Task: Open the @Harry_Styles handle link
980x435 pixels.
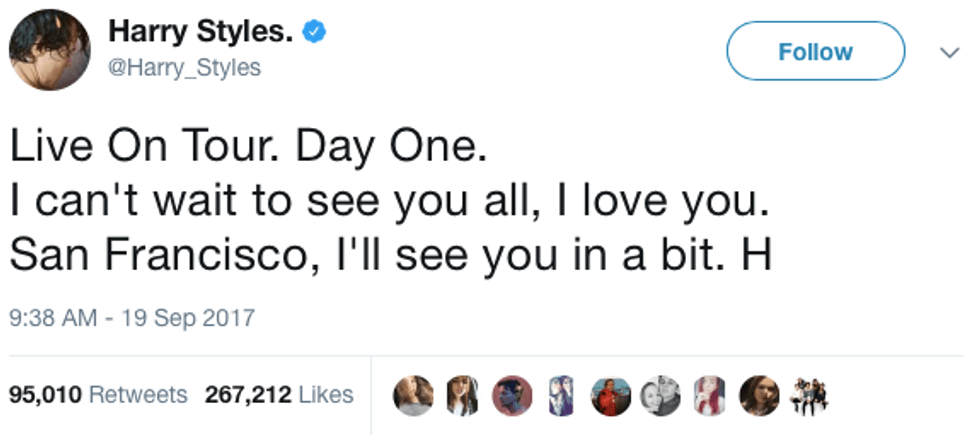Action: [184, 67]
